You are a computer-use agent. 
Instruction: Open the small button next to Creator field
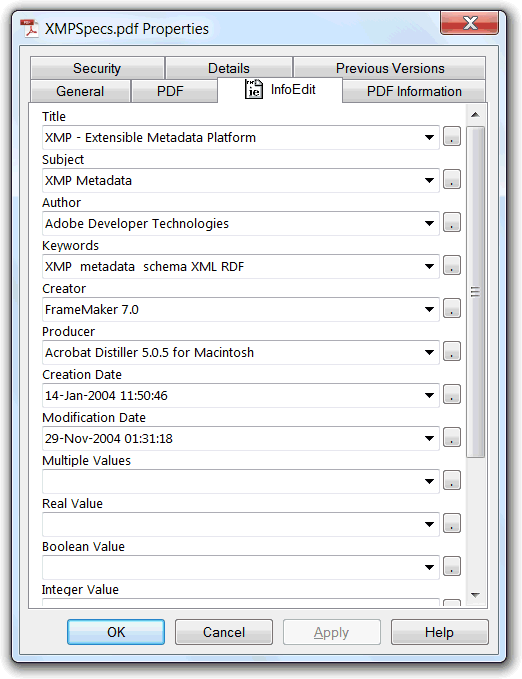tap(451, 309)
